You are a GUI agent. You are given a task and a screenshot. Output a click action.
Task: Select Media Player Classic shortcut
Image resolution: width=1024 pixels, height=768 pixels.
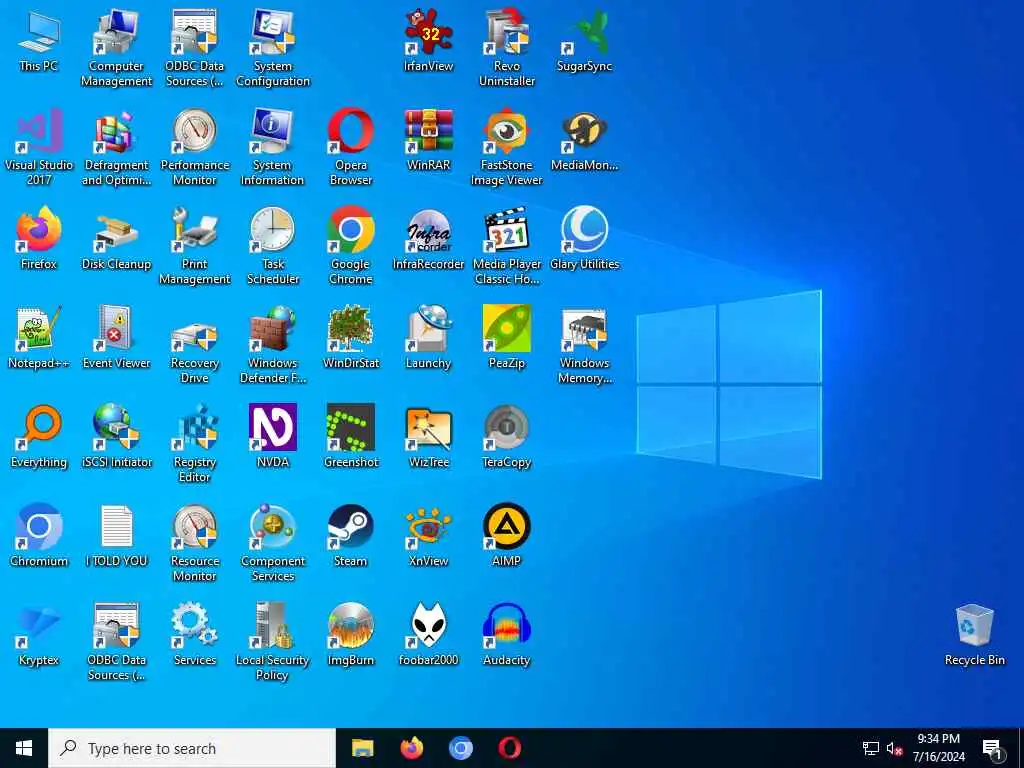507,246
